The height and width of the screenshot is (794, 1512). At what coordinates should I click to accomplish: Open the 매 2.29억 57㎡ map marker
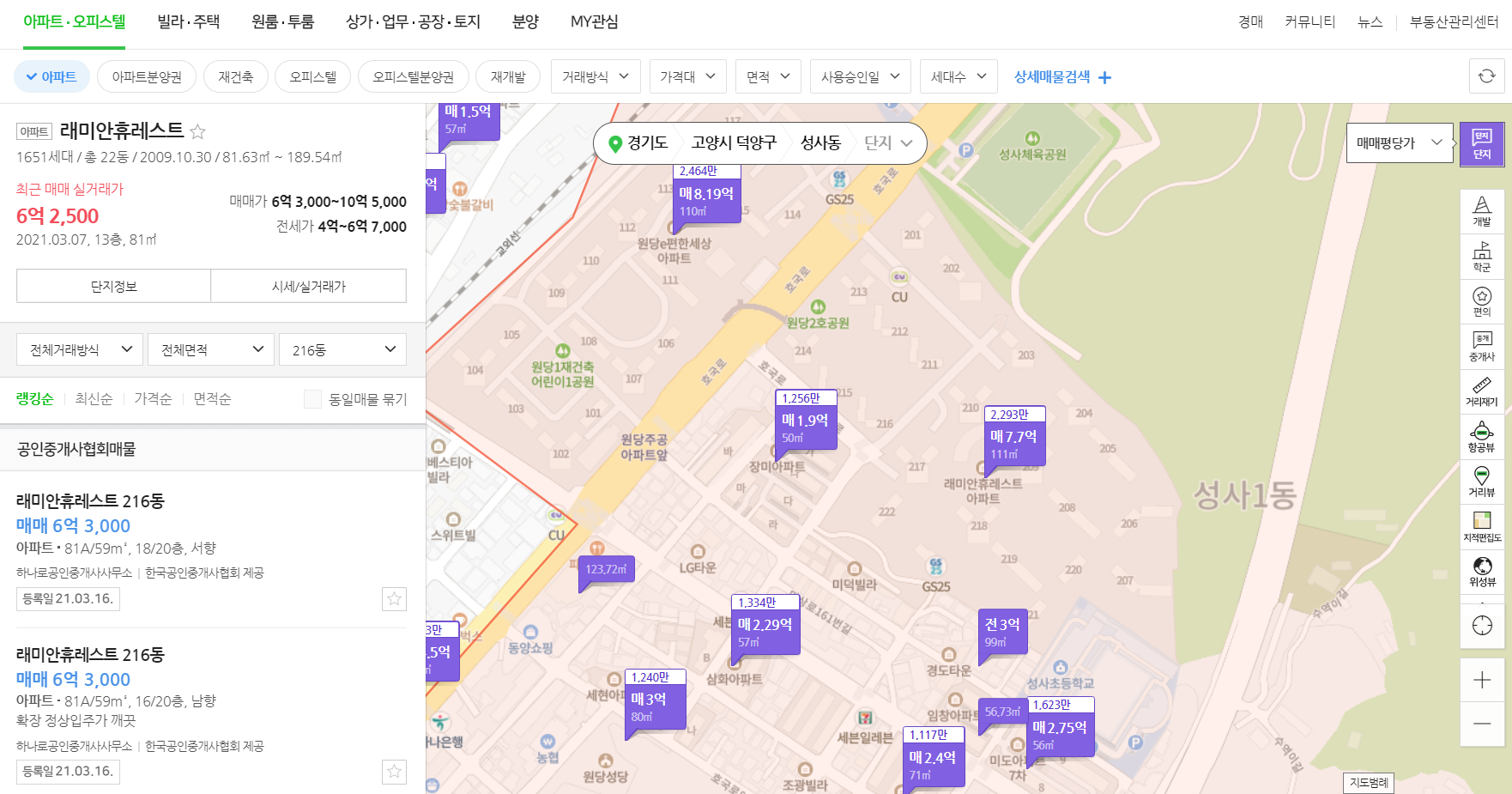765,625
